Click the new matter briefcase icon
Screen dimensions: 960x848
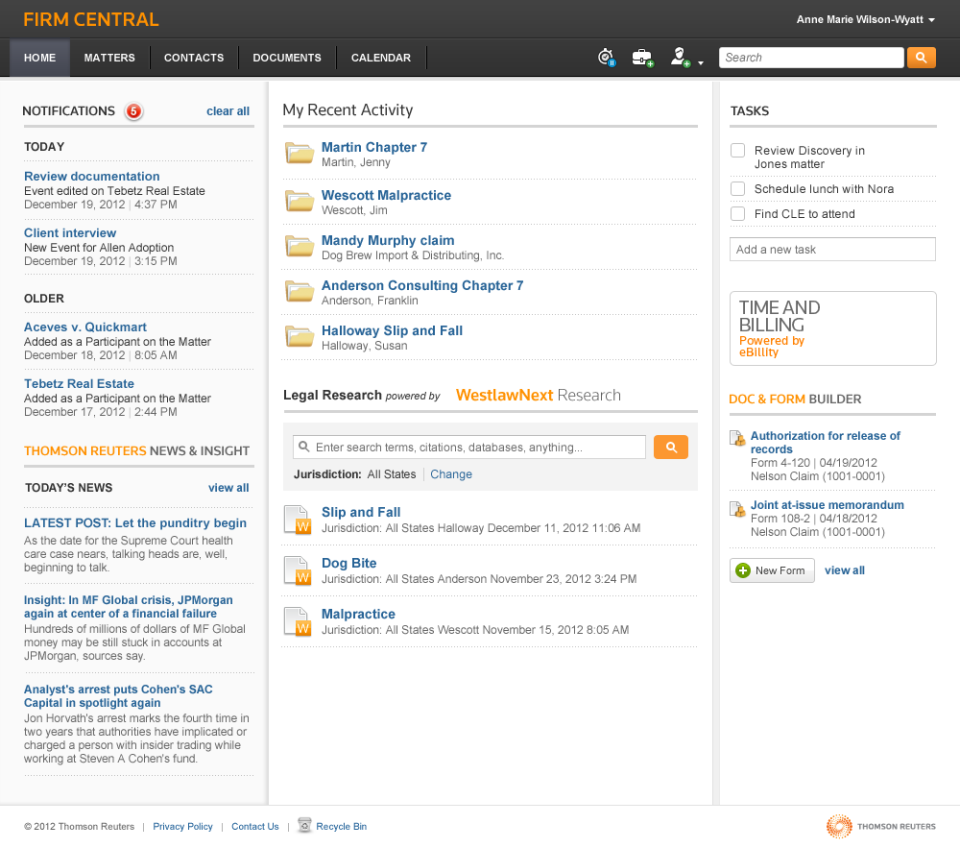[642, 58]
